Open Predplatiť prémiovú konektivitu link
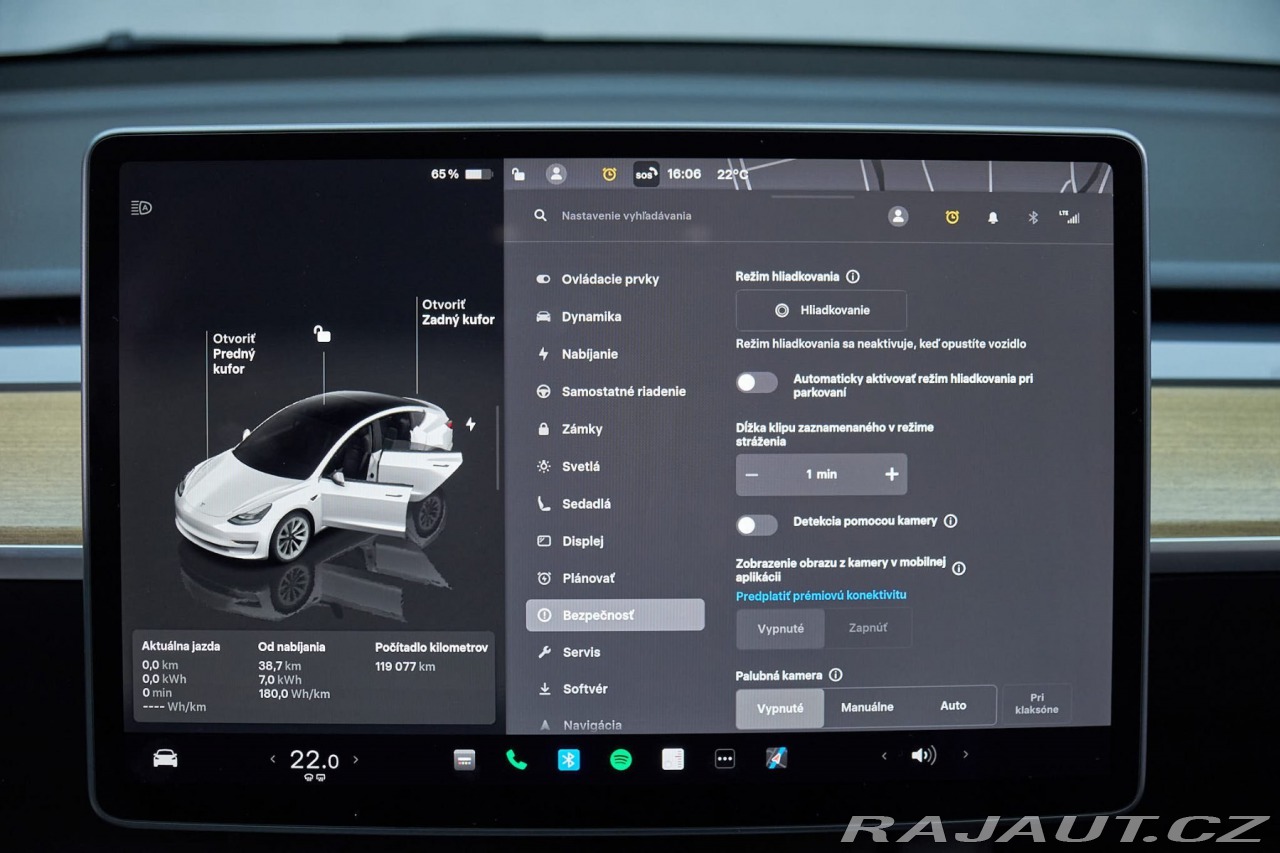 821,595
